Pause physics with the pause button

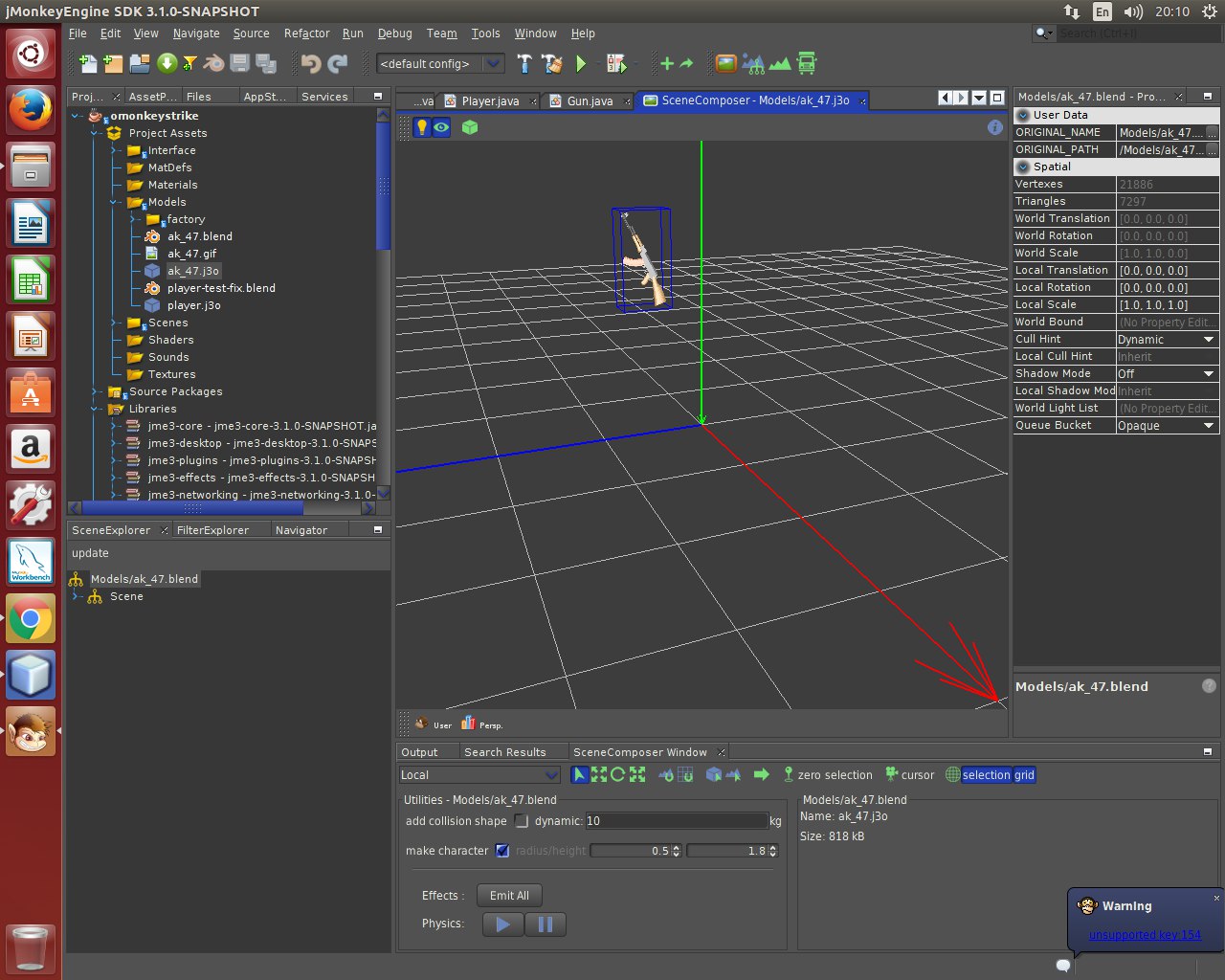tap(546, 924)
